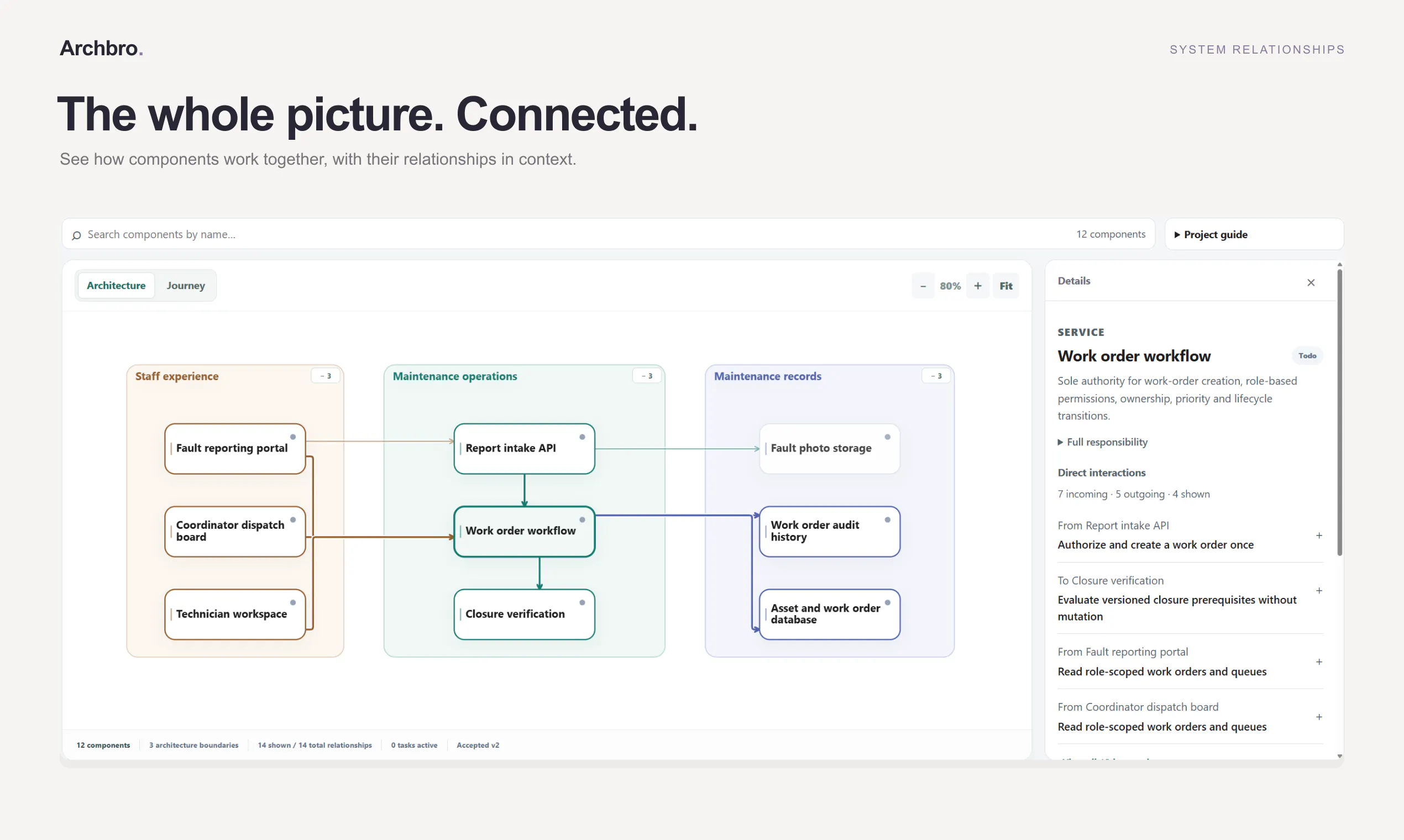
Task: Select the Technician workspace node
Action: (x=235, y=614)
